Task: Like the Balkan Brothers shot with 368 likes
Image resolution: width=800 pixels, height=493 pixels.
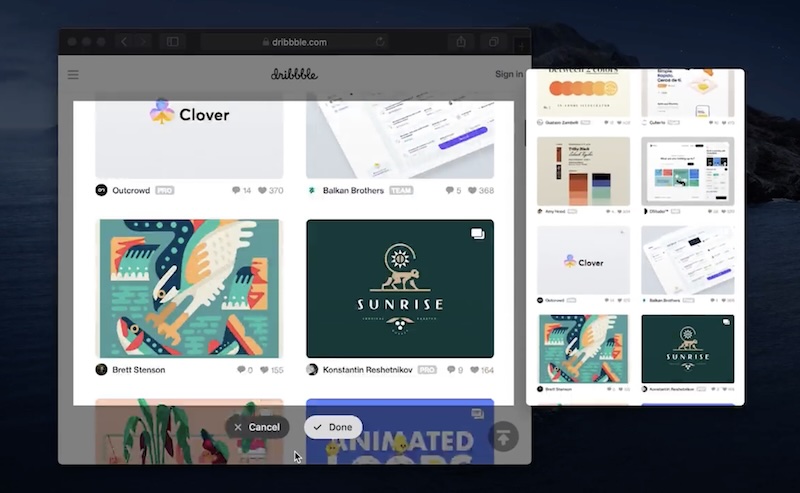Action: coord(472,190)
